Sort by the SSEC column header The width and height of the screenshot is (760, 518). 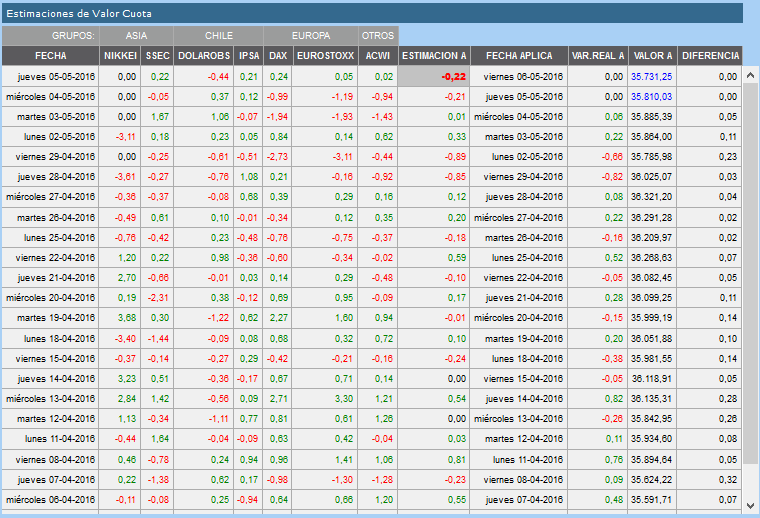pyautogui.click(x=158, y=56)
